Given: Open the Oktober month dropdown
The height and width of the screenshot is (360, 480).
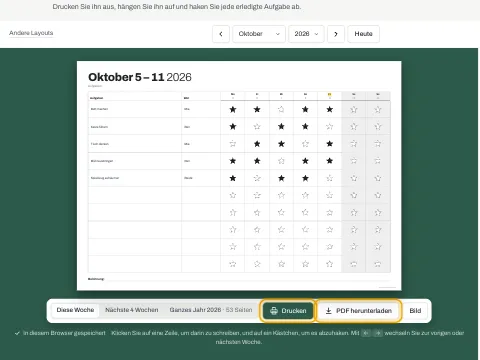Looking at the screenshot, I should click(x=259, y=34).
